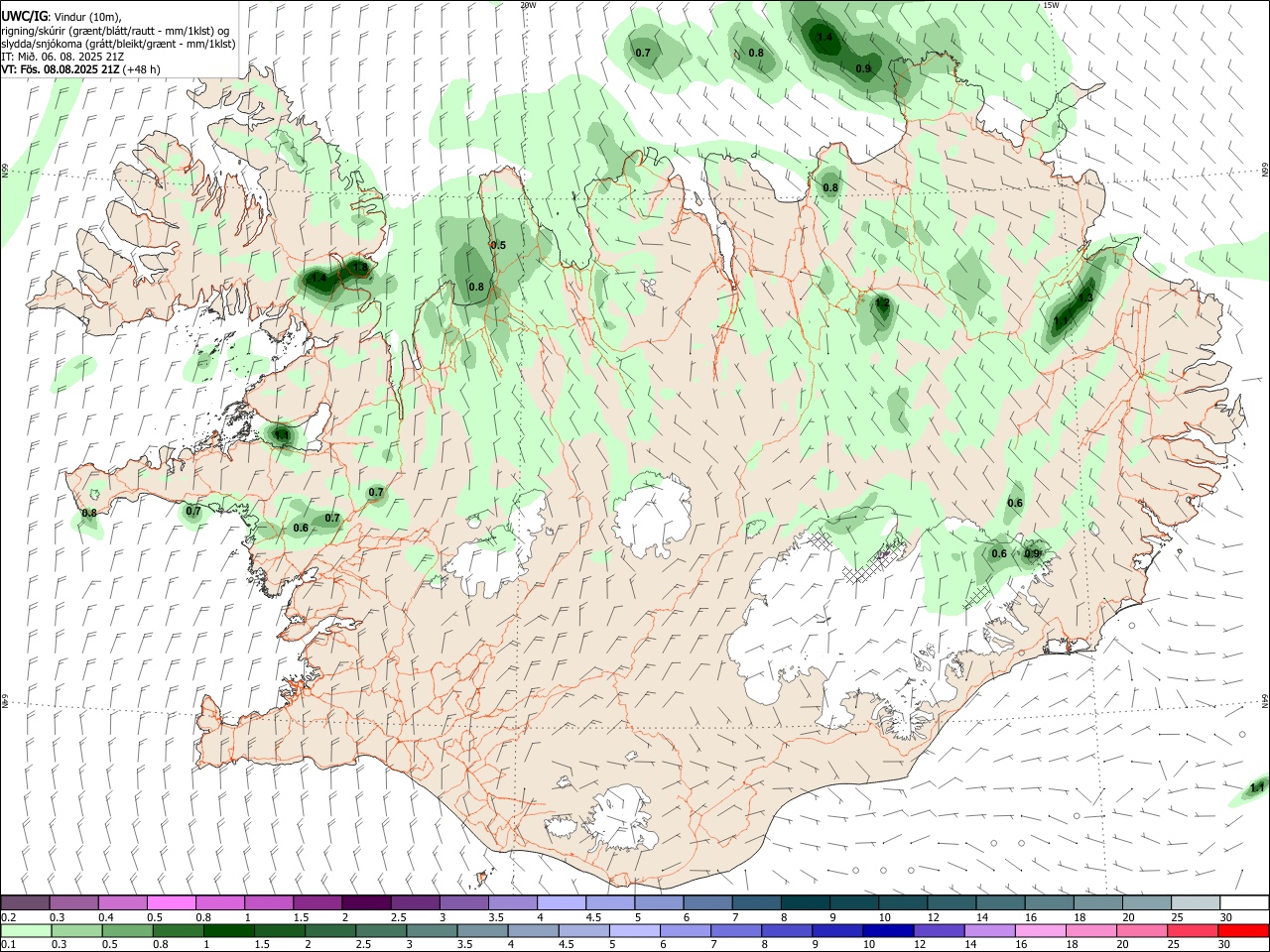Select the darkest purple 2 swatch, upper legend row

coord(365,902)
